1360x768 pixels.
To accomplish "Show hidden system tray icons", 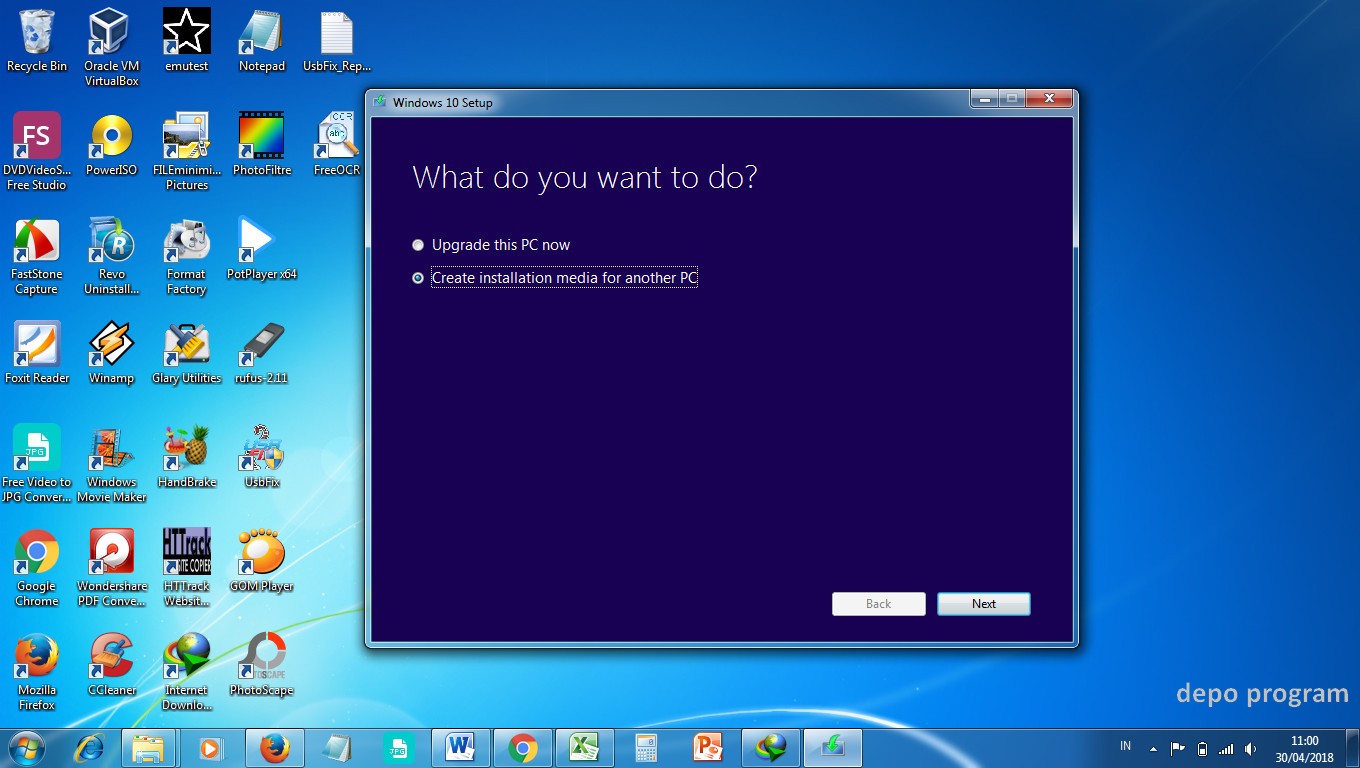I will pos(1153,748).
